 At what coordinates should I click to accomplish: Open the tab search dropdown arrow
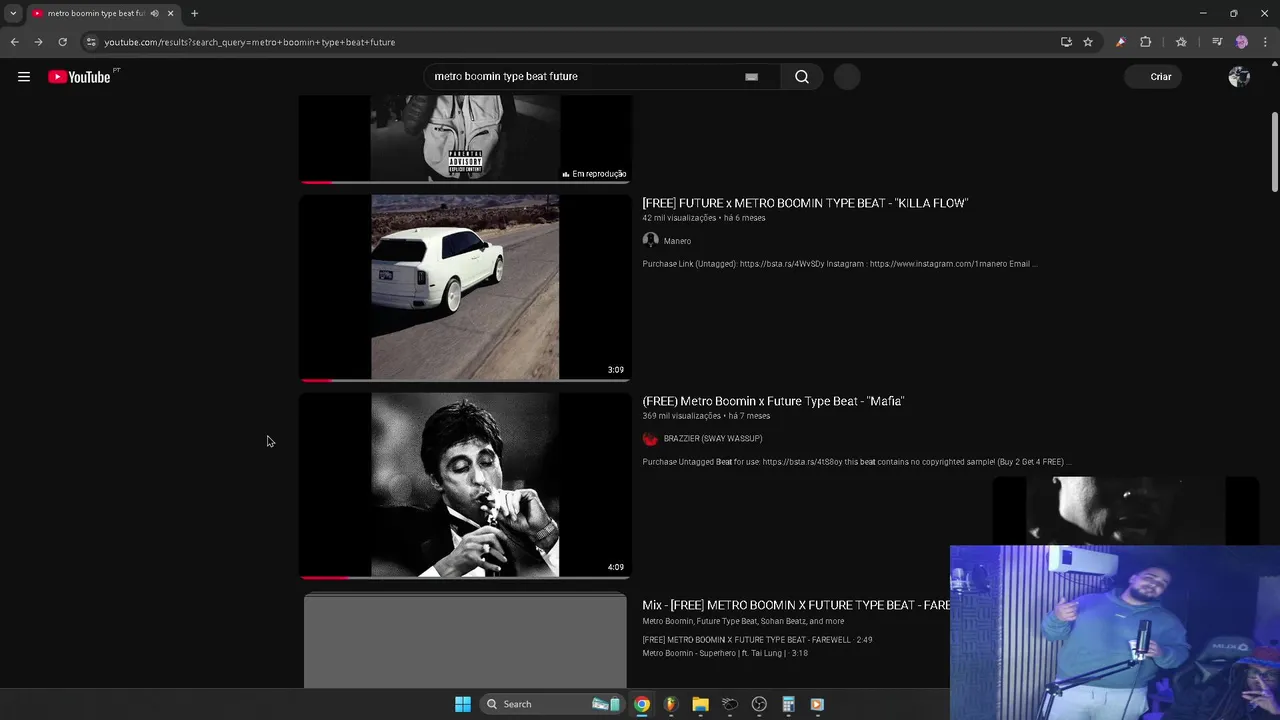13,13
